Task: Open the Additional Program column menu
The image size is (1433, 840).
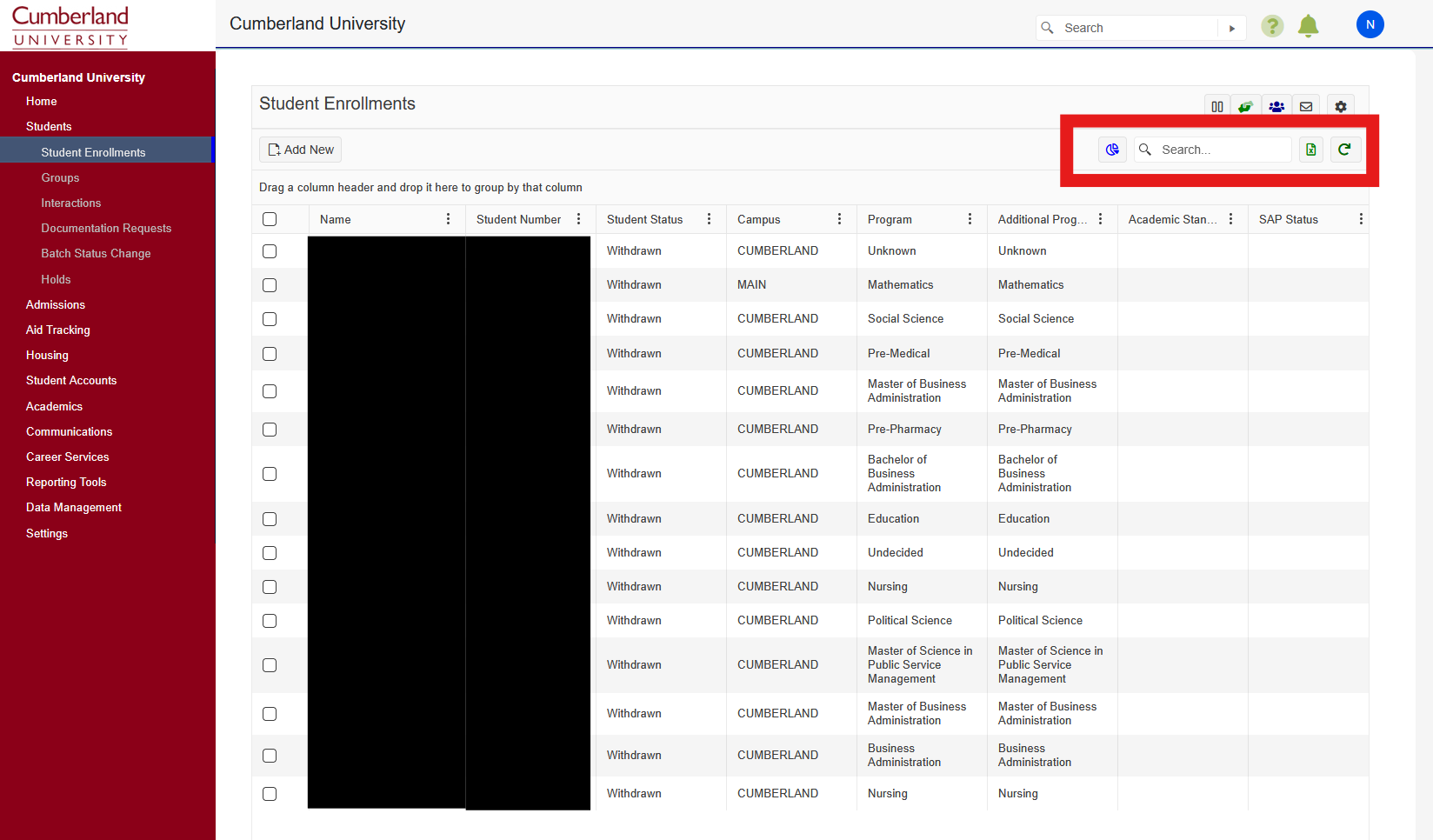Action: pyautogui.click(x=1101, y=219)
